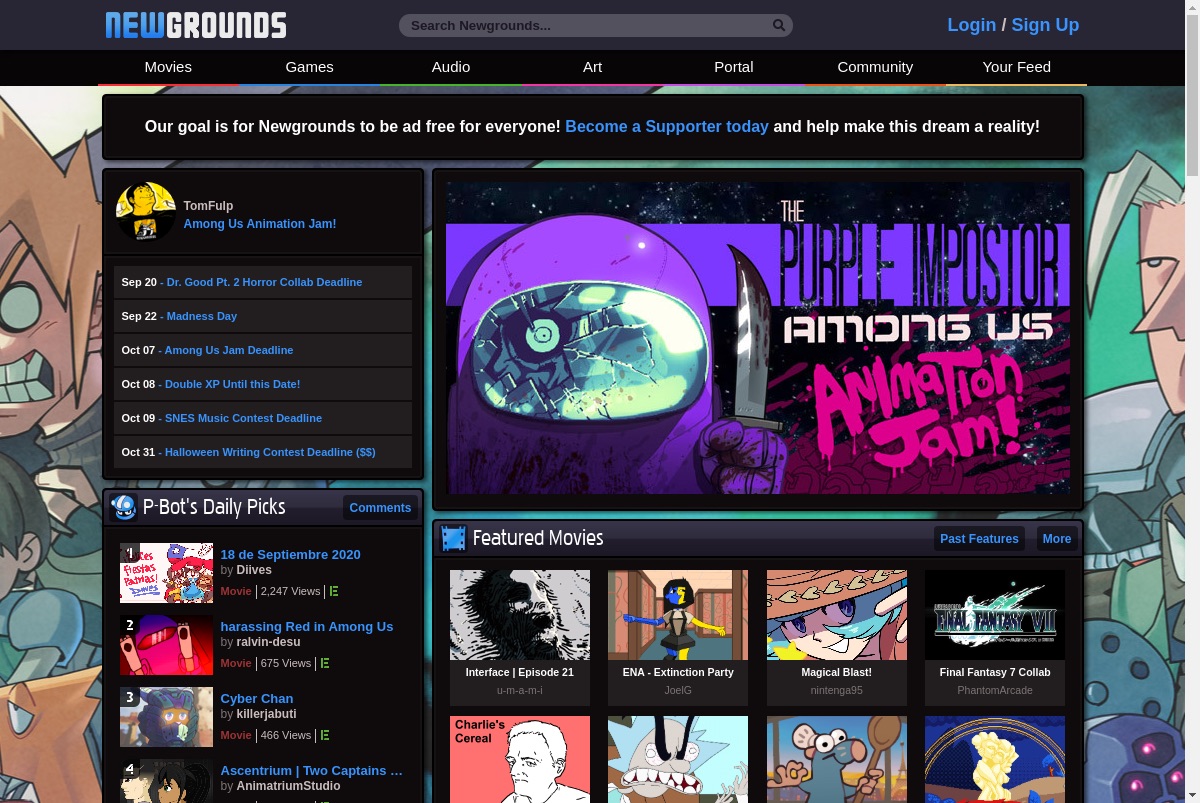The image size is (1200, 803).
Task: Open harassing Red in Among Us title
Action: pyautogui.click(x=307, y=627)
